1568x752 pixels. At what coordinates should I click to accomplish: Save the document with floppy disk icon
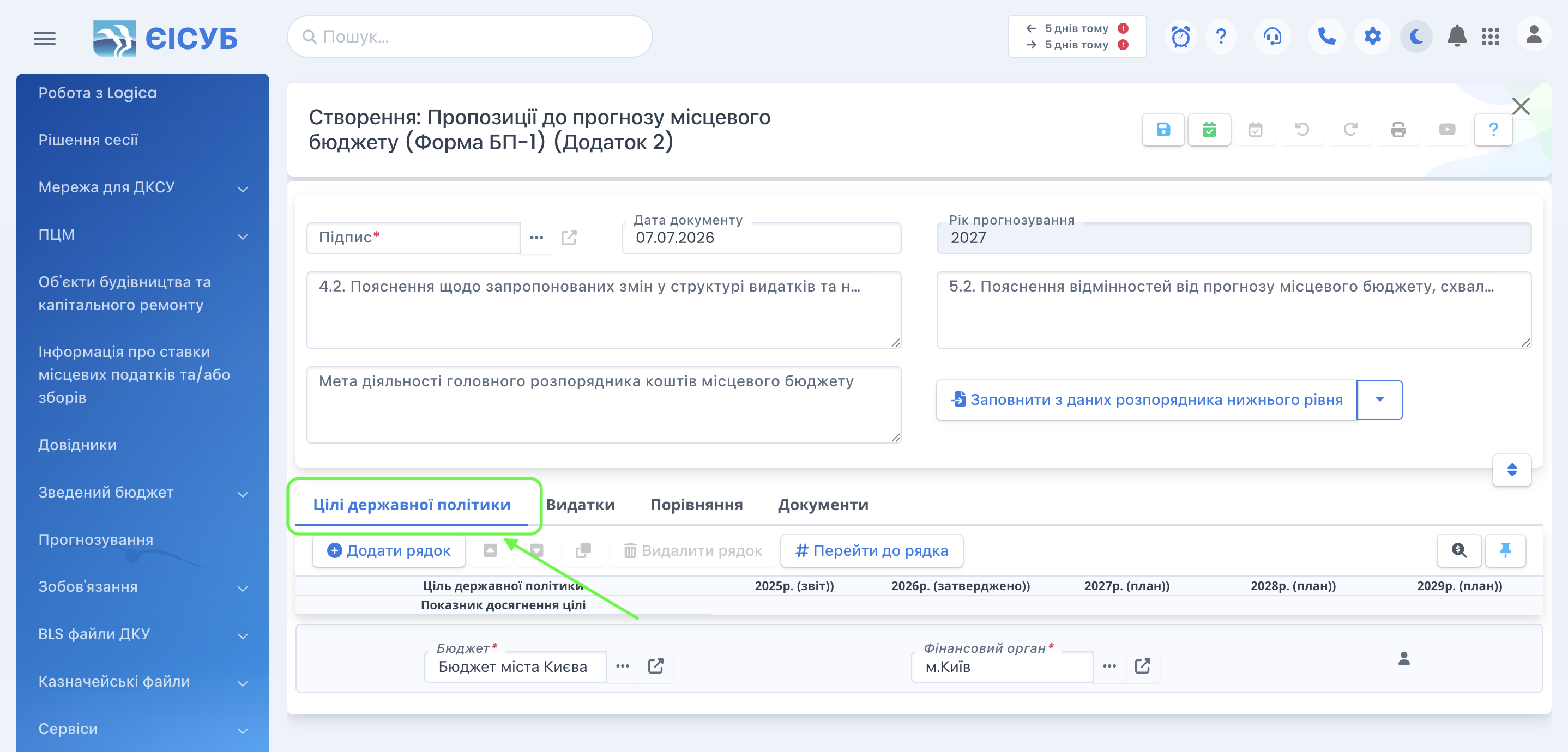coord(1162,130)
